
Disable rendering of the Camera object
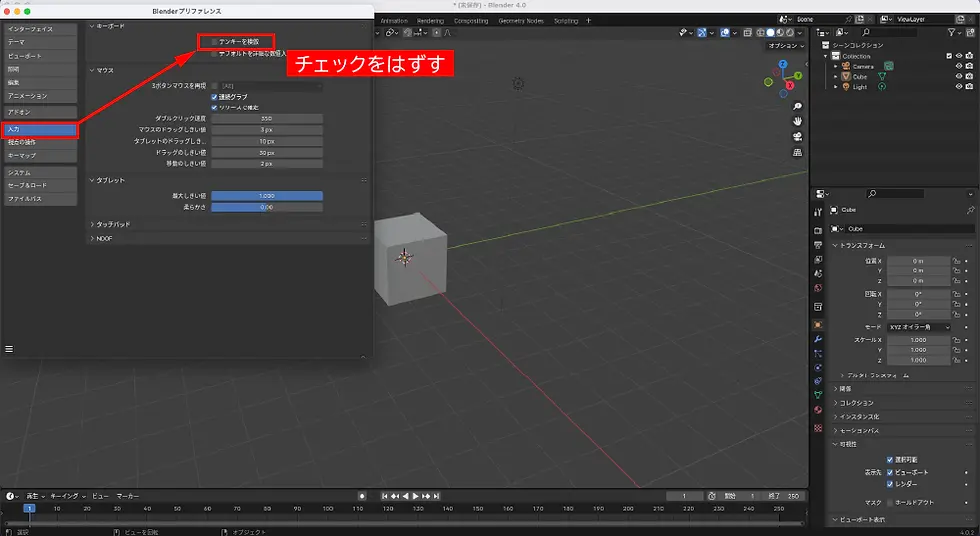coord(969,66)
